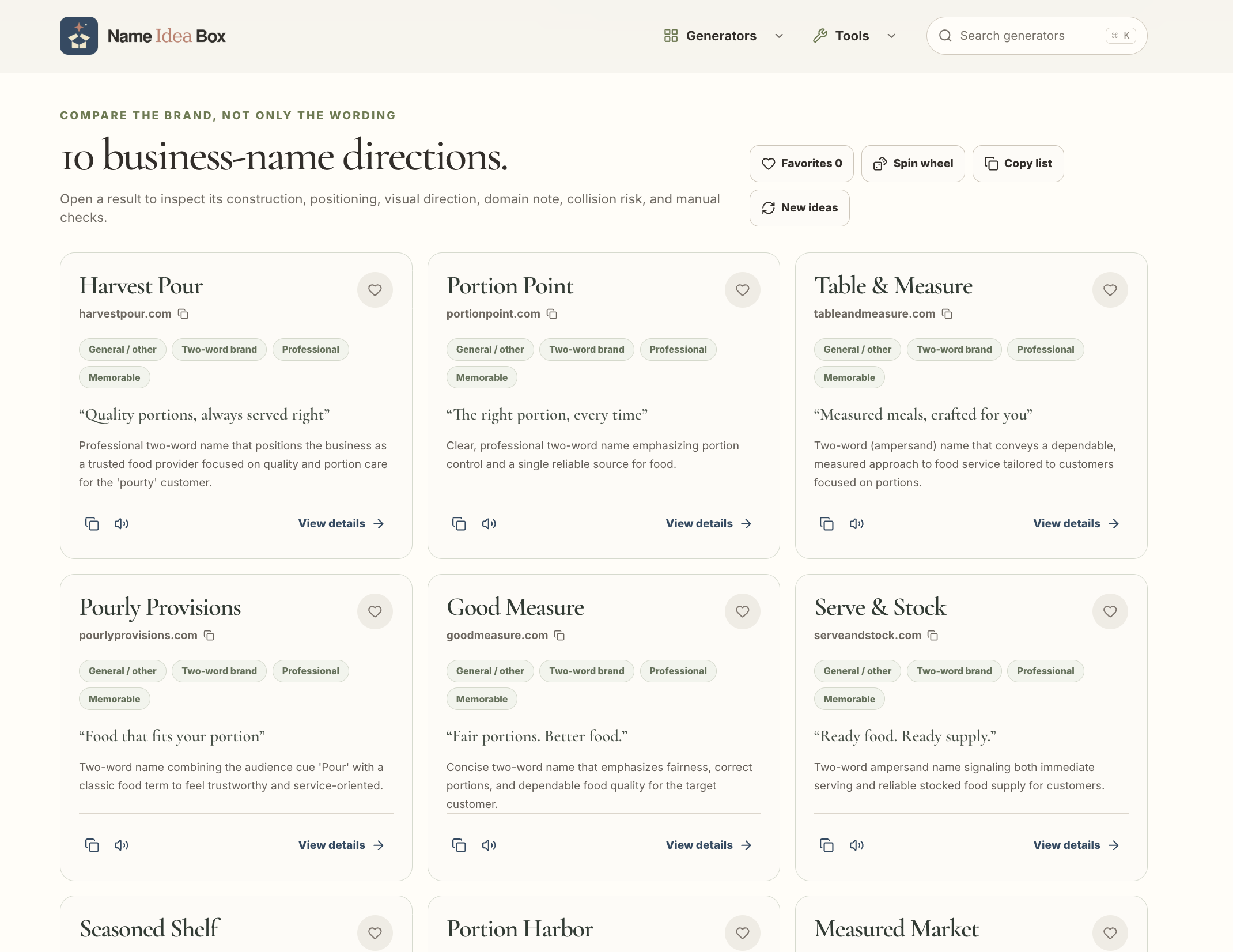
Task: Click the Name Idea Box logo
Action: click(x=142, y=36)
